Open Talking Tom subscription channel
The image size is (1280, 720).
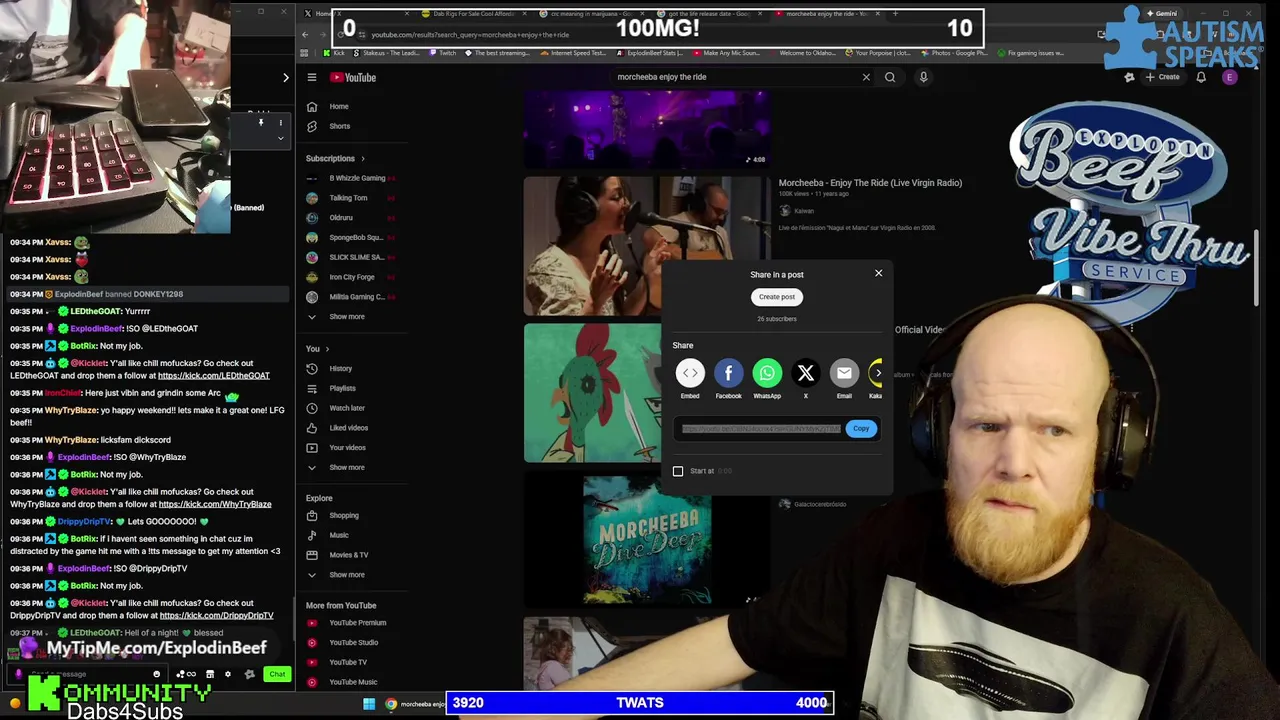pos(348,198)
